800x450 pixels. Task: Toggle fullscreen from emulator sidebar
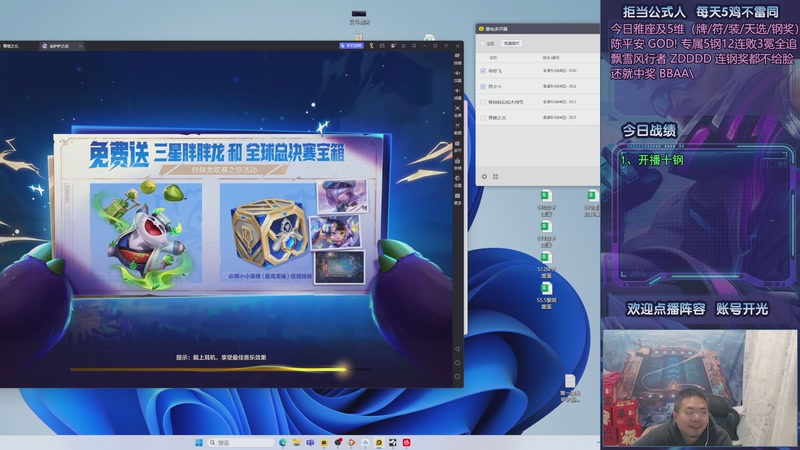click(x=458, y=109)
